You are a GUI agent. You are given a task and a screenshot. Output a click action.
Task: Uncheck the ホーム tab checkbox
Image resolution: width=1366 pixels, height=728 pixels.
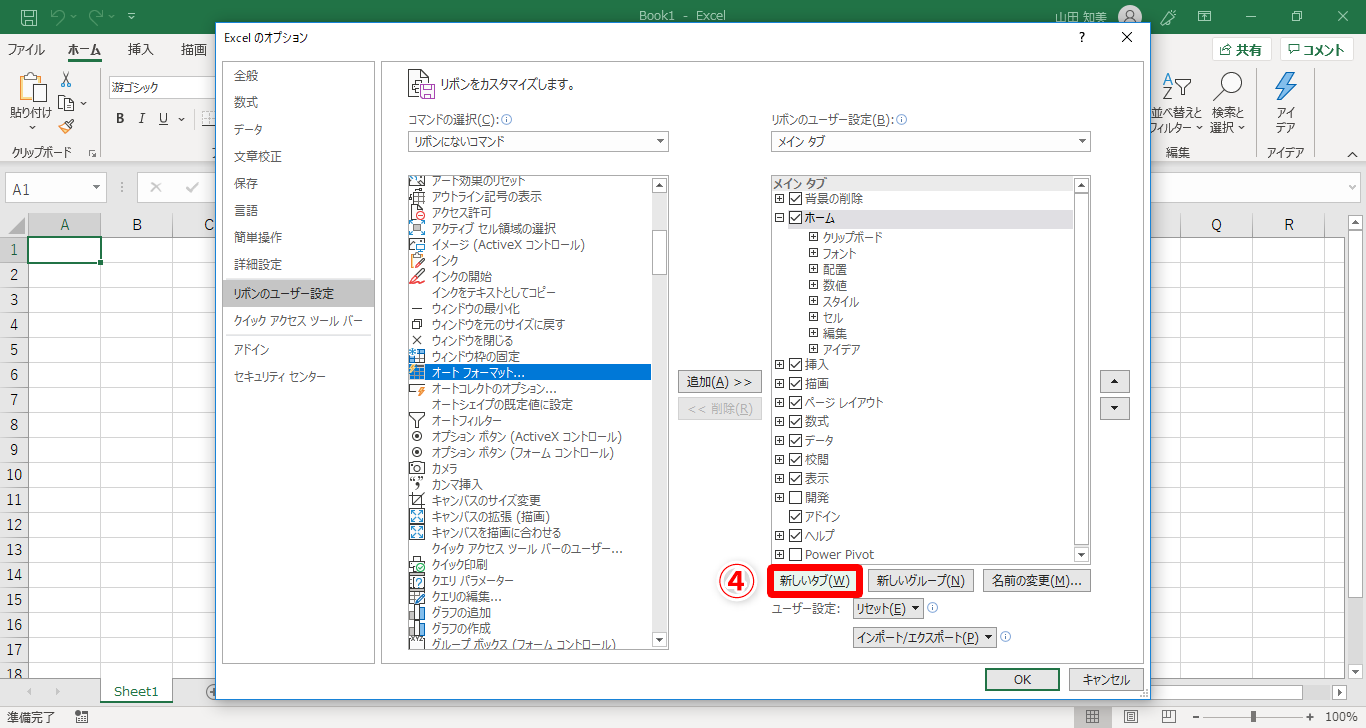tap(796, 218)
